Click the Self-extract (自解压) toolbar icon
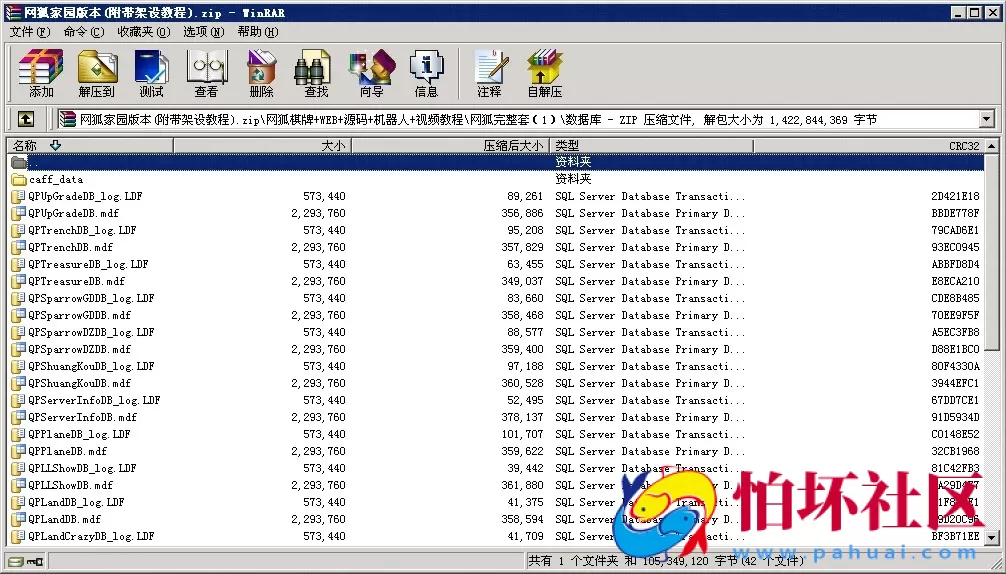 click(x=545, y=73)
